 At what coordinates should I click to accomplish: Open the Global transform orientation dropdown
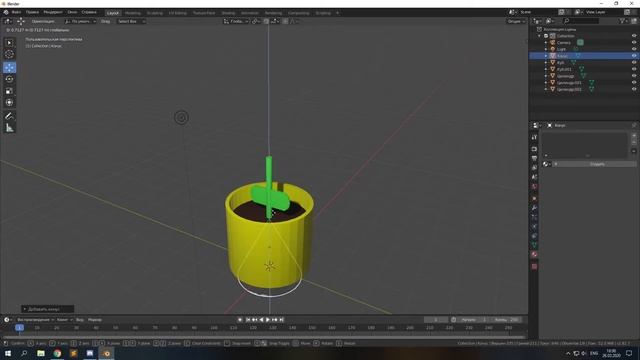click(x=236, y=21)
